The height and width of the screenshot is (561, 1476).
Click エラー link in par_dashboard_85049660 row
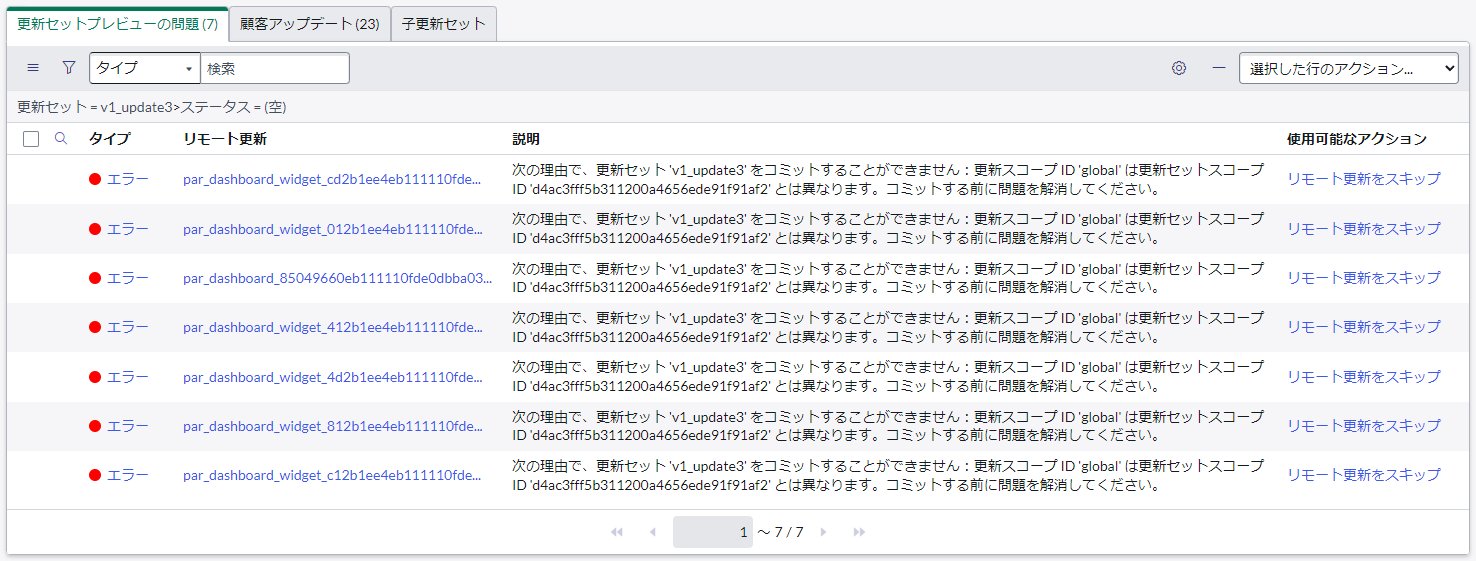click(x=128, y=278)
